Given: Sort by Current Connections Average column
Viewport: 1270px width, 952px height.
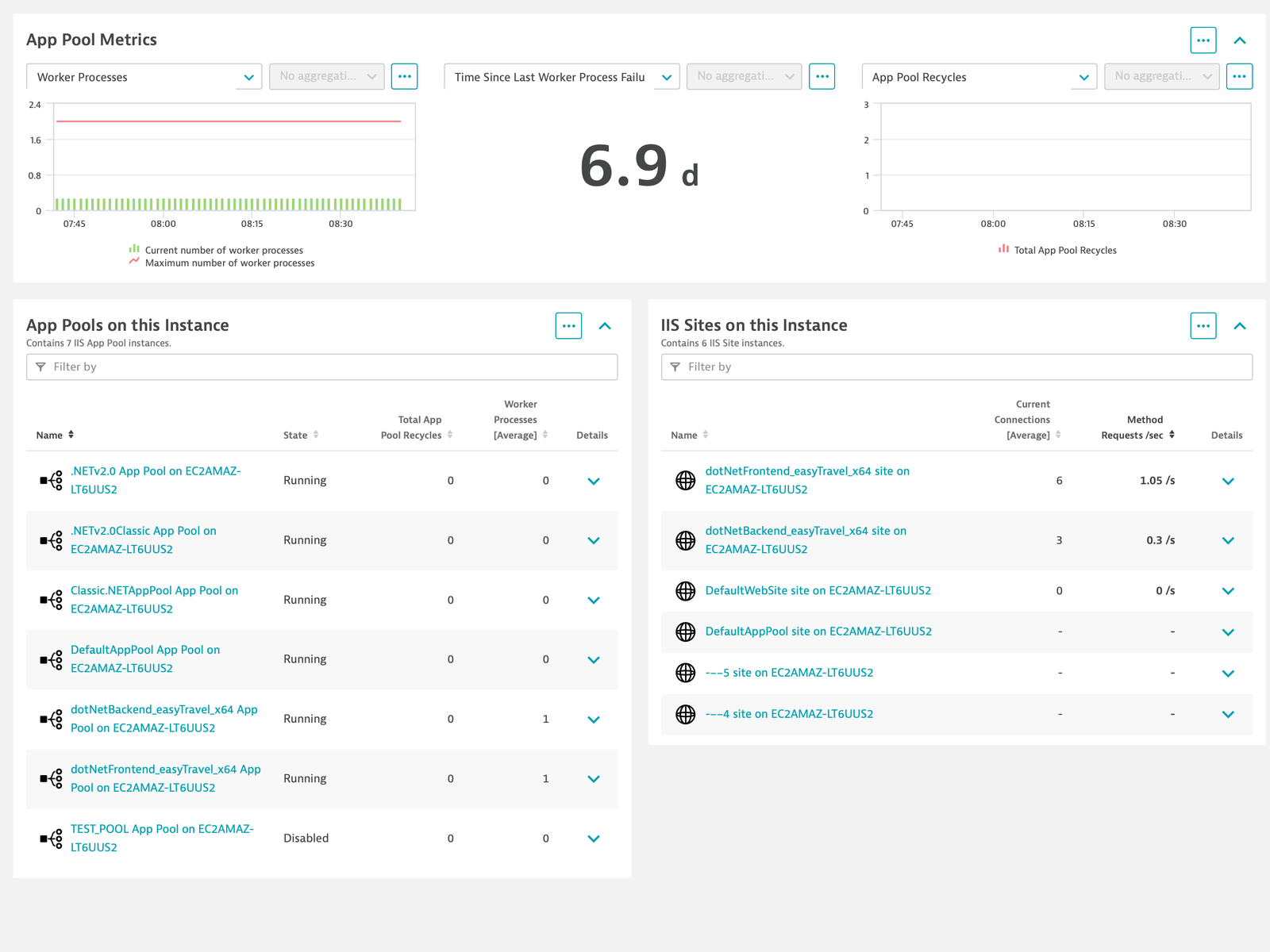Looking at the screenshot, I should (x=1027, y=420).
